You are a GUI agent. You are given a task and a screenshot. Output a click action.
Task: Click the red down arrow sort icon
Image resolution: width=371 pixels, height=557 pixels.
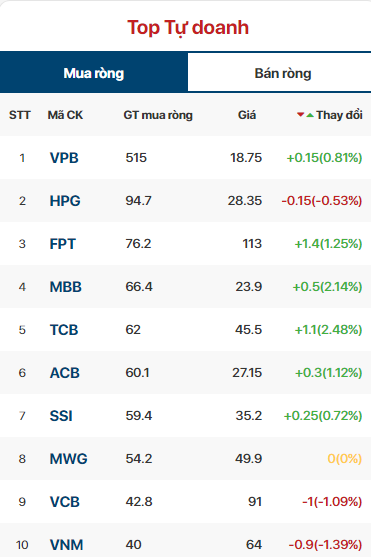301,114
